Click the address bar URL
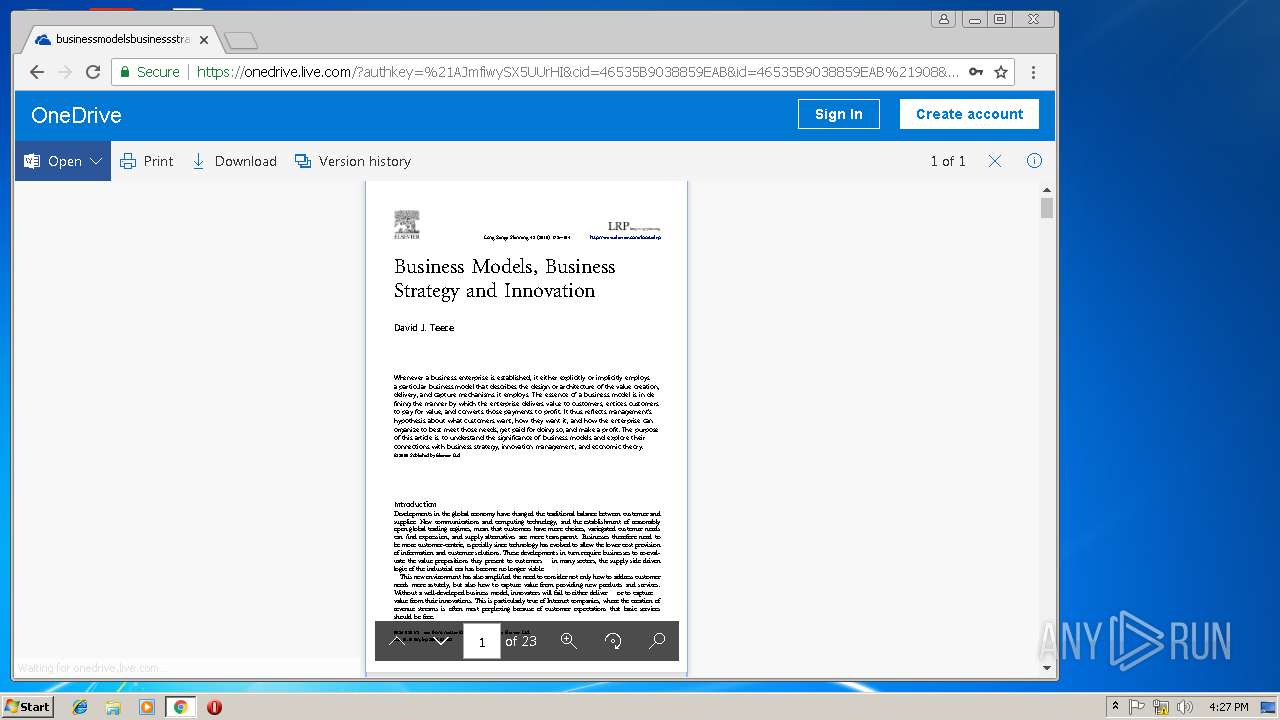The height and width of the screenshot is (720, 1280). point(577,72)
